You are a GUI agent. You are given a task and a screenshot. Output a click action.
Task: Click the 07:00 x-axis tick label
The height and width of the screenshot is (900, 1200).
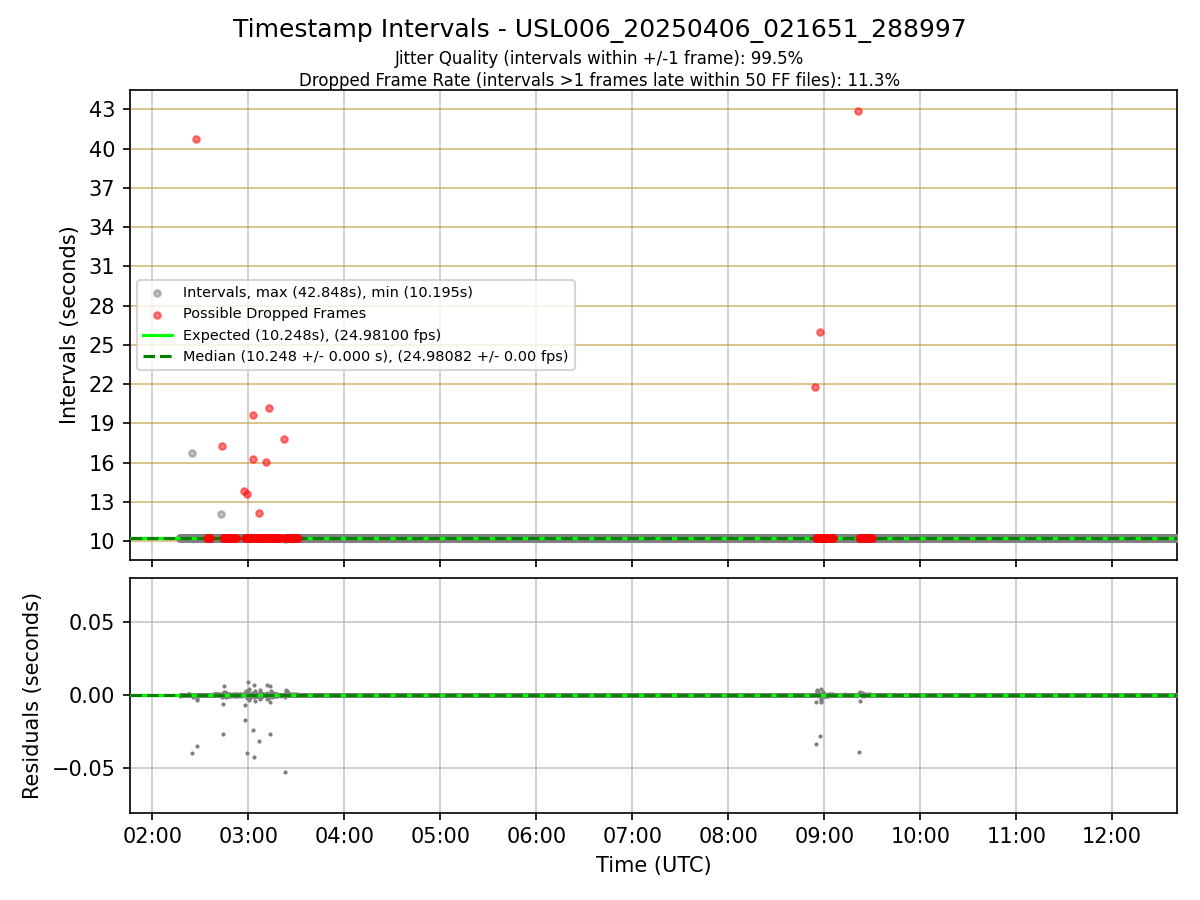[632, 836]
